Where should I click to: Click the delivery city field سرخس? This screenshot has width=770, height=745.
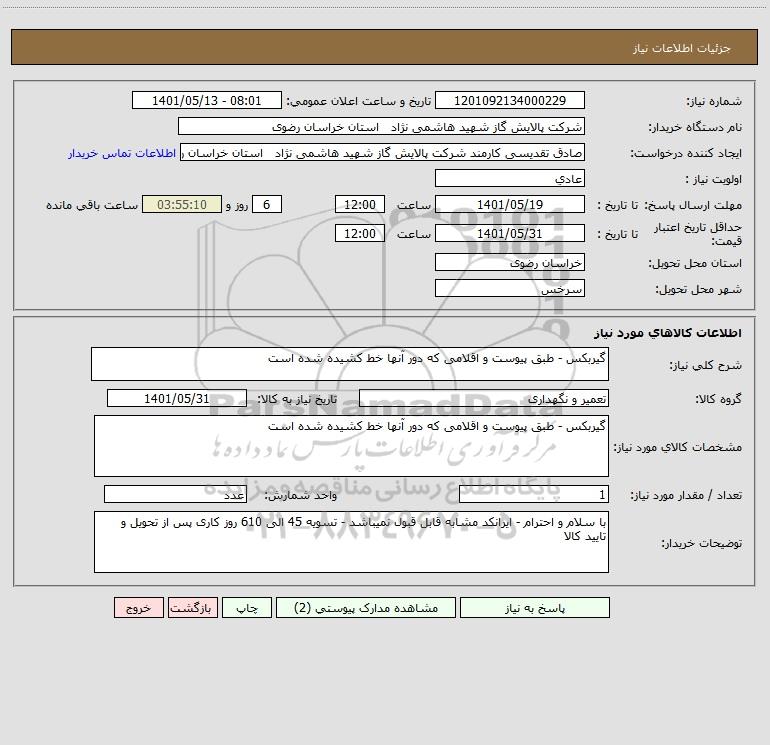[x=510, y=288]
